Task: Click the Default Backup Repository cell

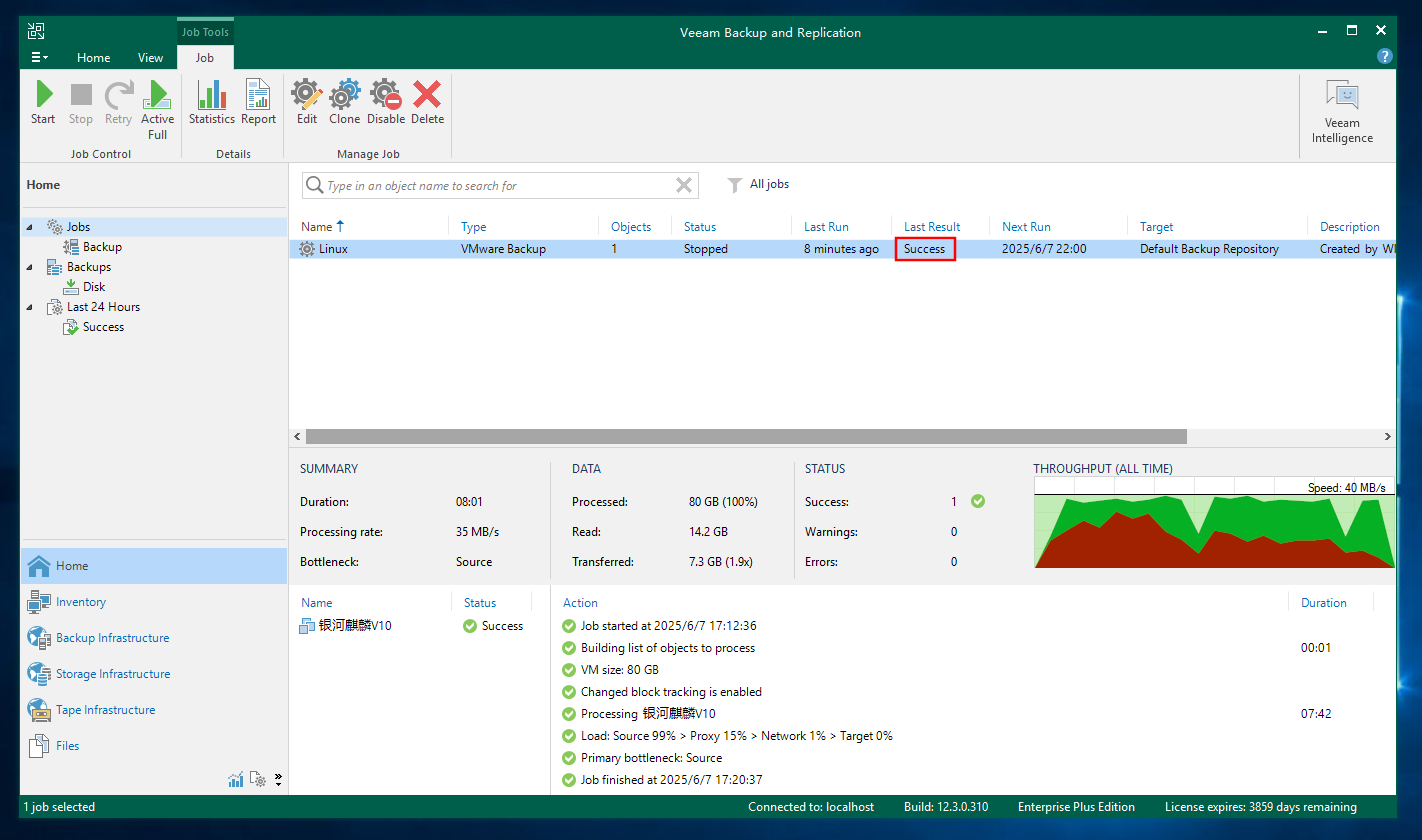Action: 1209,249
